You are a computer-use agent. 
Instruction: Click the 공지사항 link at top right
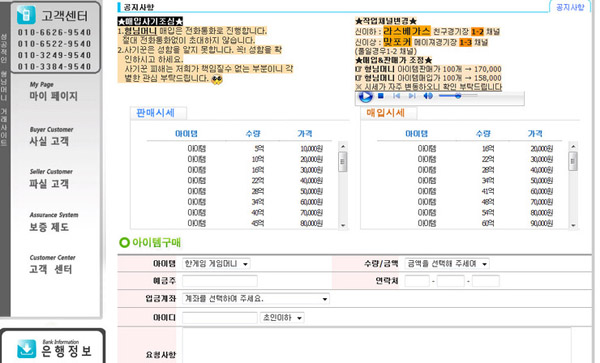click(x=570, y=7)
